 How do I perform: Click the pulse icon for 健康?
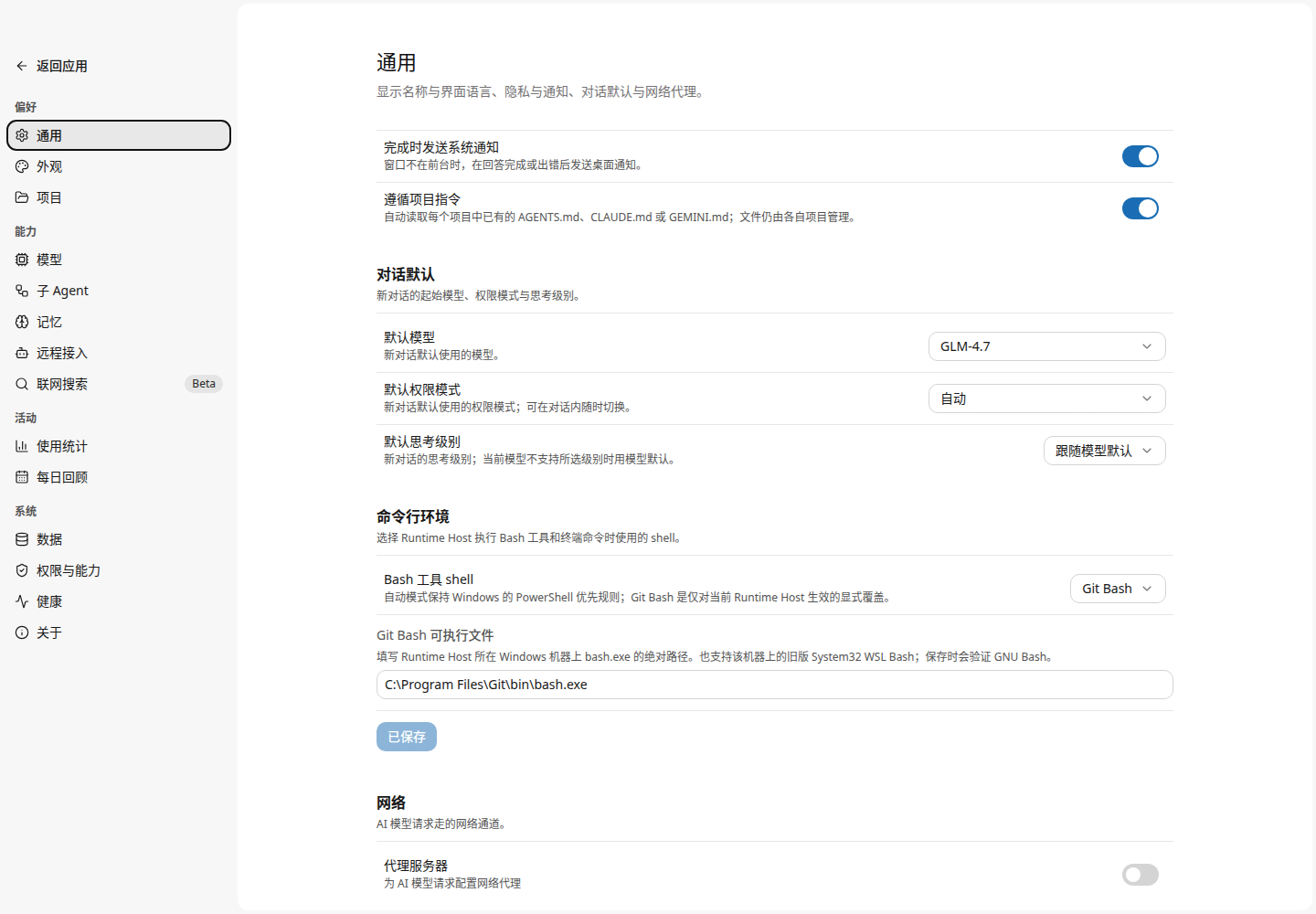22,601
